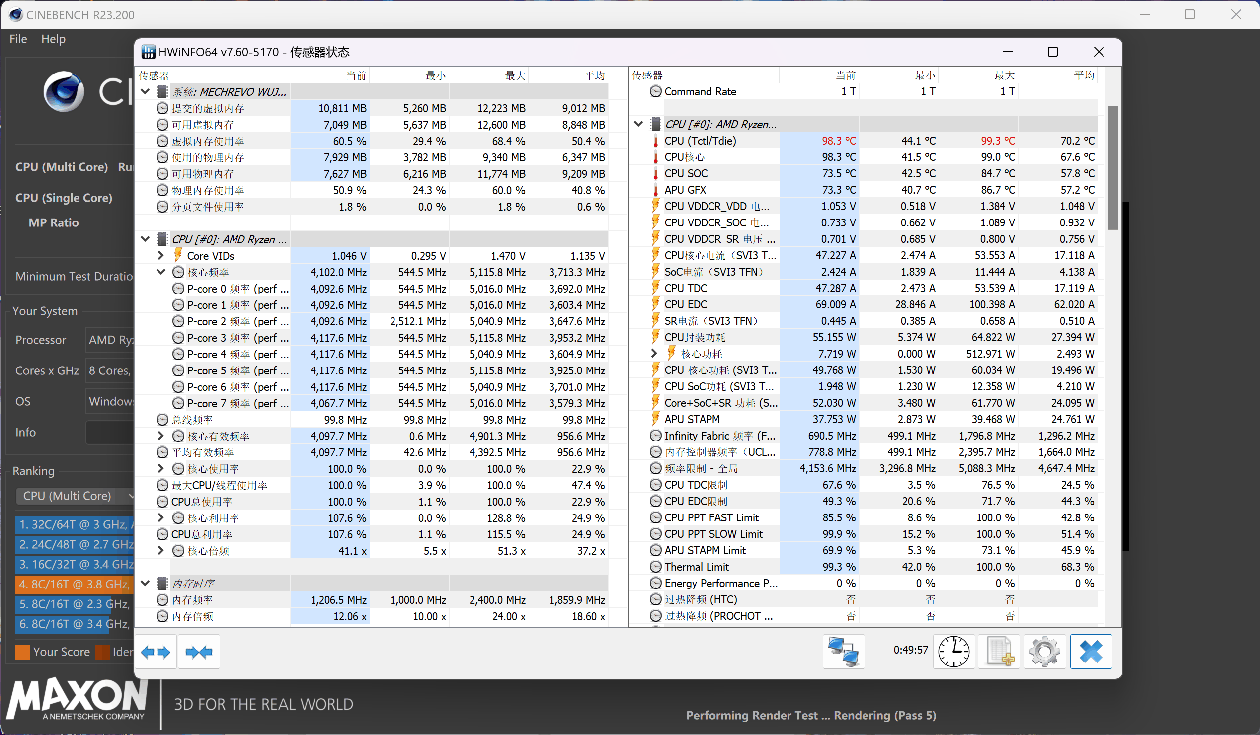
Task: Click the clock reset timer icon
Action: click(954, 652)
